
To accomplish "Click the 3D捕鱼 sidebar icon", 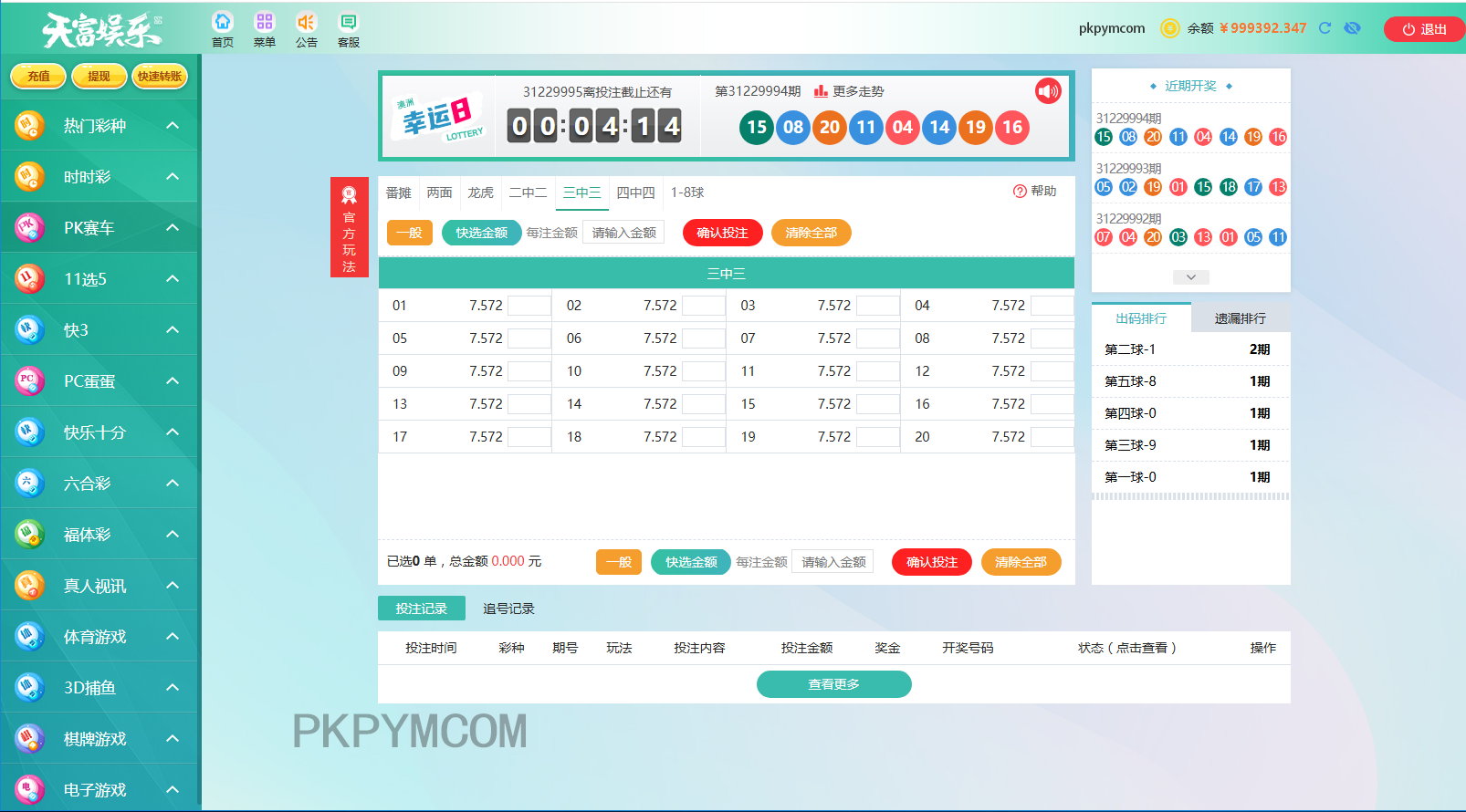I will click(29, 687).
